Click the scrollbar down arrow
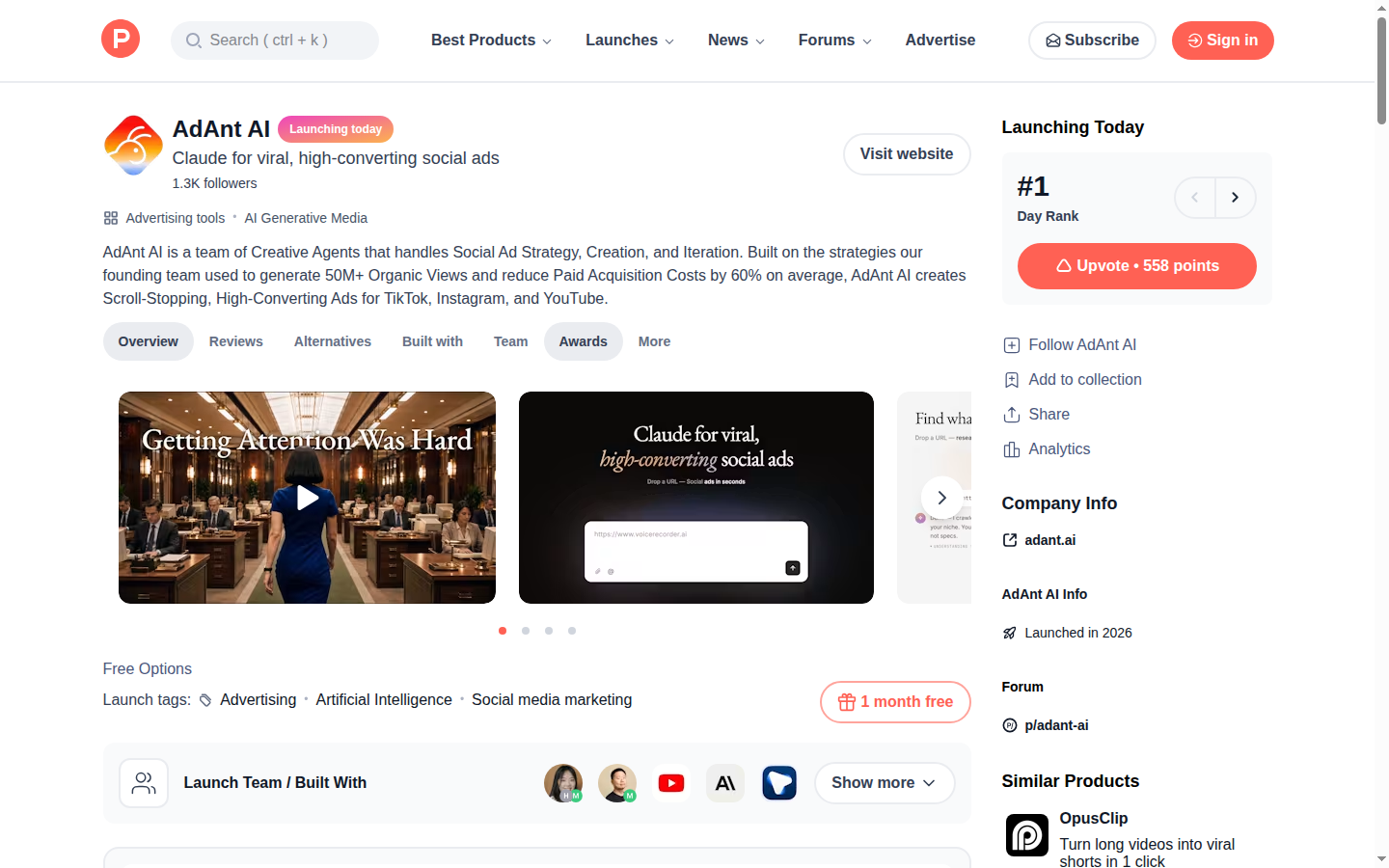The image size is (1389, 868). pyautogui.click(x=1381, y=858)
